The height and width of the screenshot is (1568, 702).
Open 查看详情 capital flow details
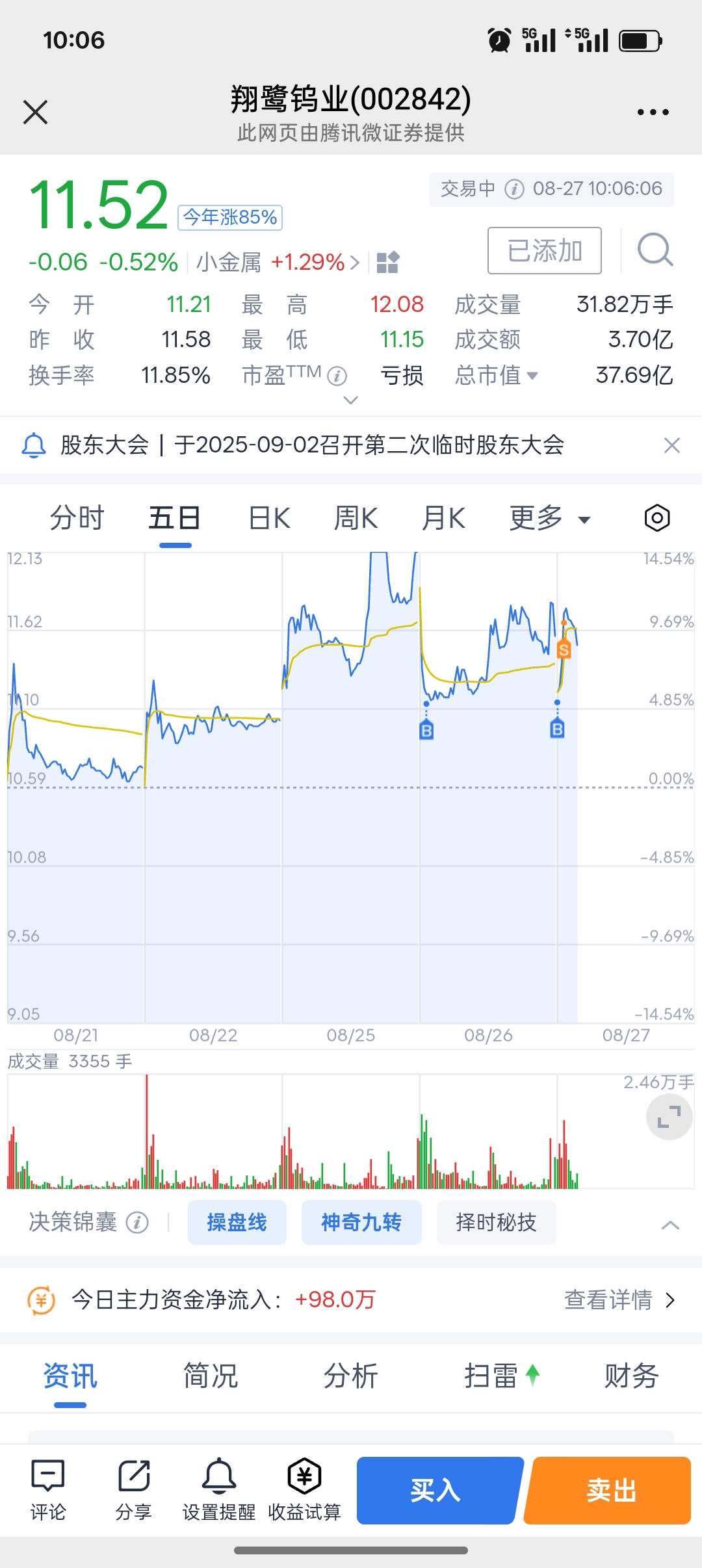click(620, 1300)
